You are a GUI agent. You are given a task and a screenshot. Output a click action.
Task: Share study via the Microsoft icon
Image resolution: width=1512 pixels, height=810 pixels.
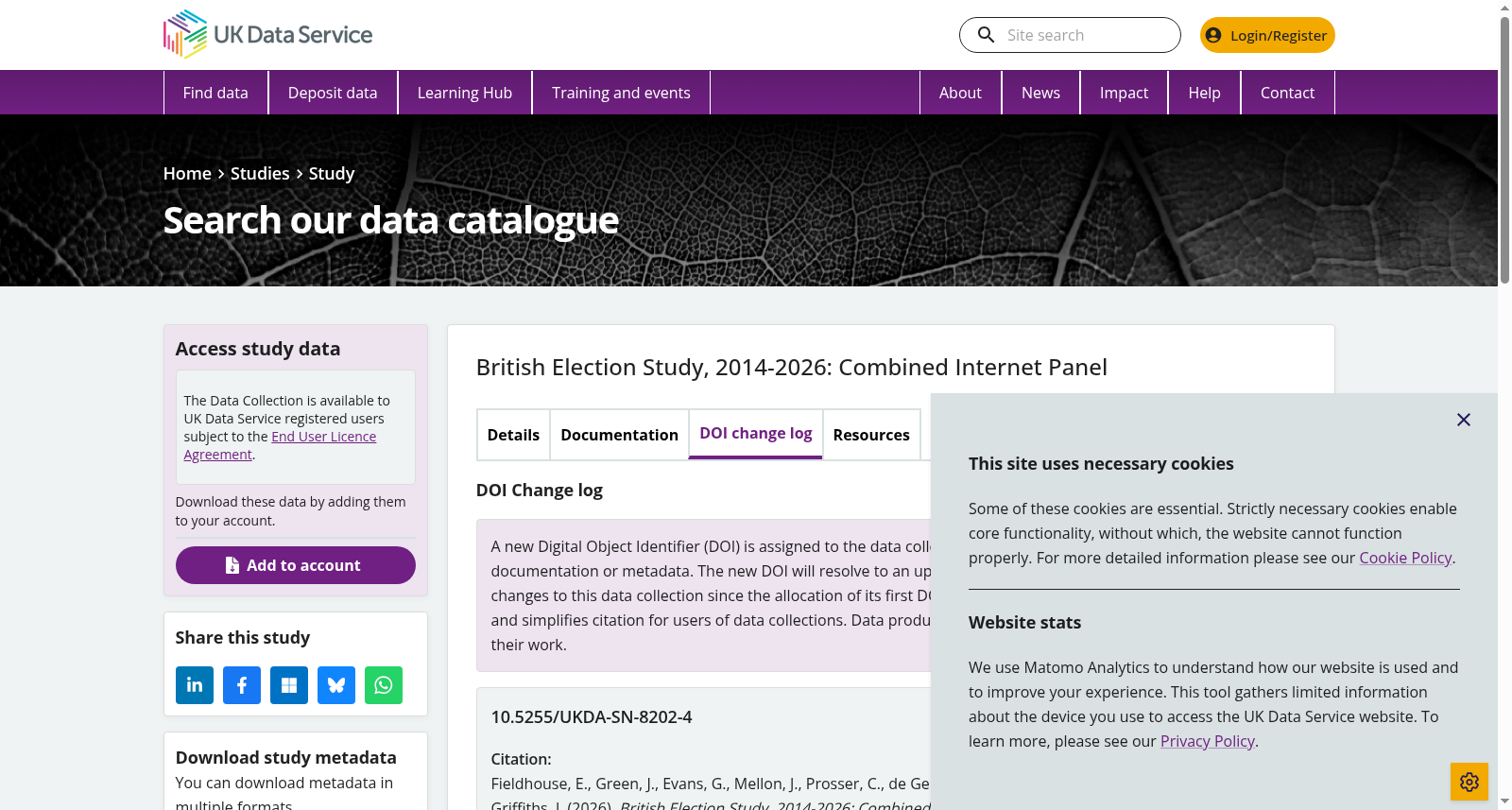coord(289,685)
